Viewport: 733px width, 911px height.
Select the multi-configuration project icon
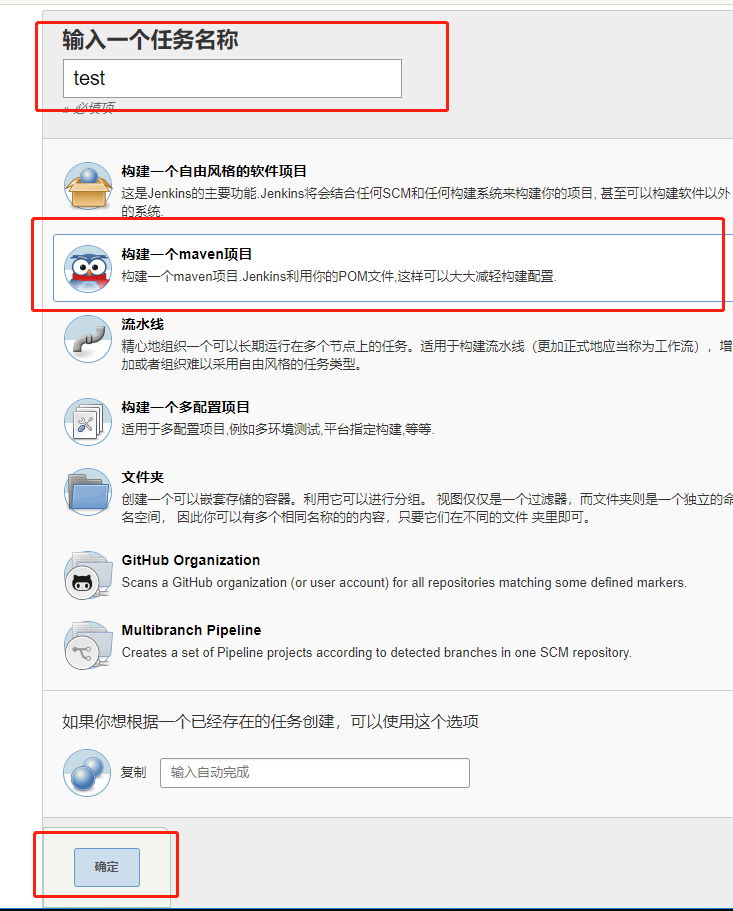point(88,422)
